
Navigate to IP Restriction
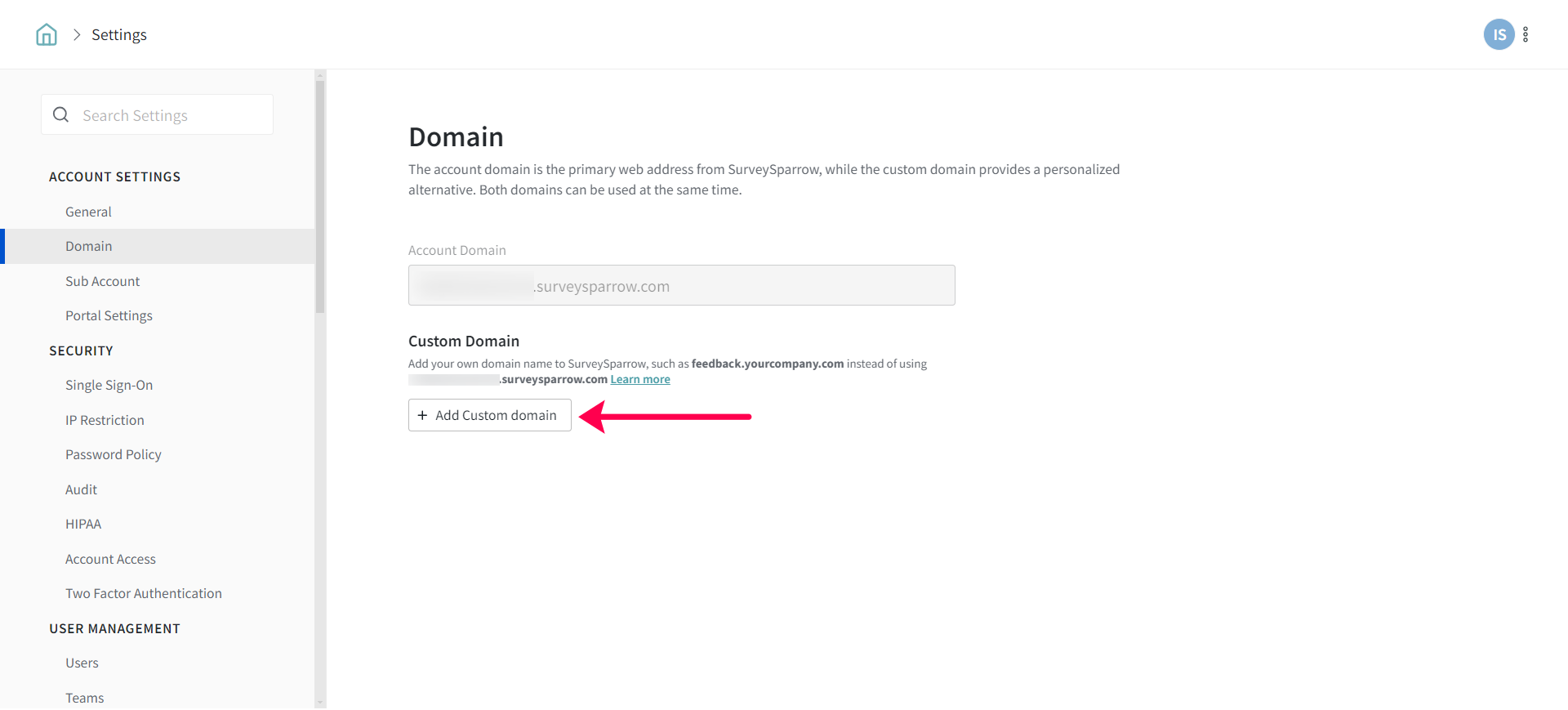pos(105,420)
